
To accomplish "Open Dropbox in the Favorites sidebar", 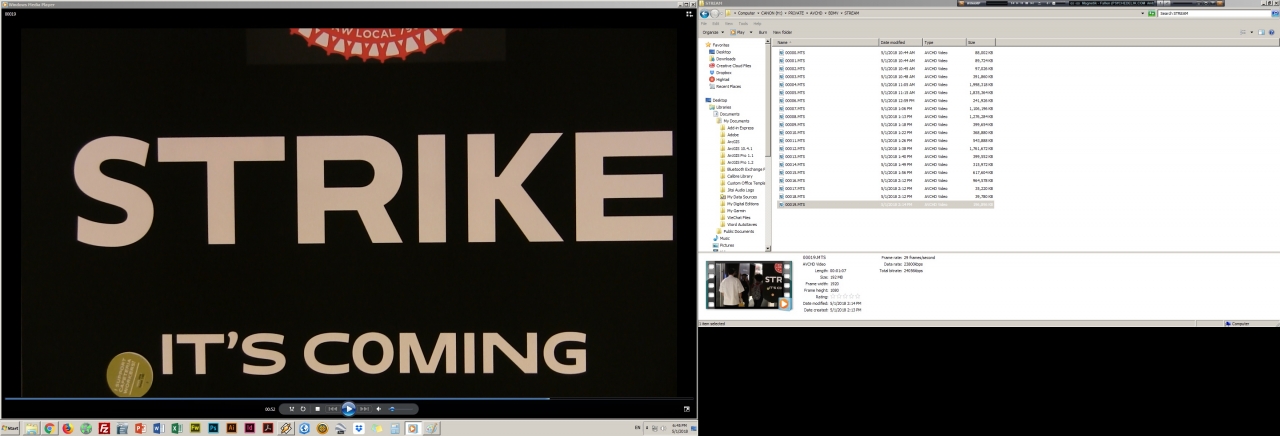I will (722, 73).
